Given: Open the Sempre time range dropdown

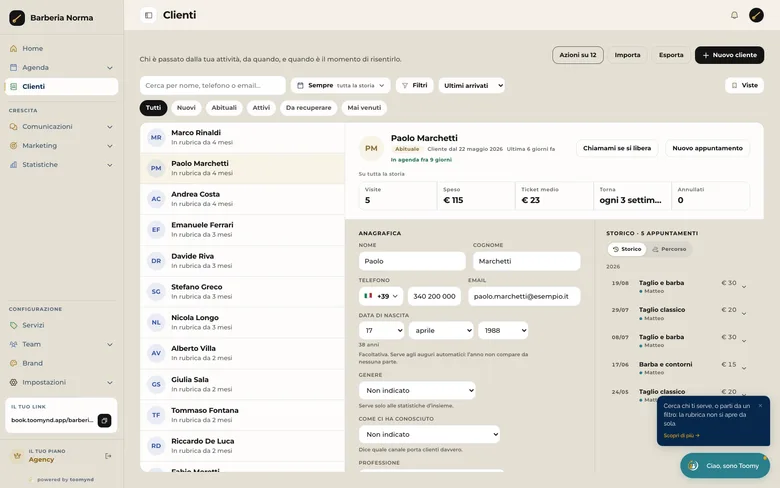Looking at the screenshot, I should coord(341,86).
